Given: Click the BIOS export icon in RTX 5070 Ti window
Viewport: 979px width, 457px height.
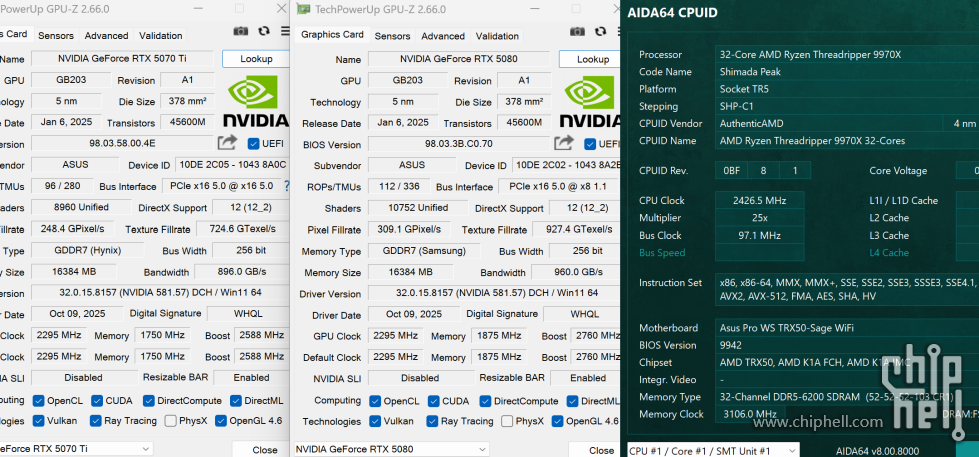Looking at the screenshot, I should pos(227,144).
